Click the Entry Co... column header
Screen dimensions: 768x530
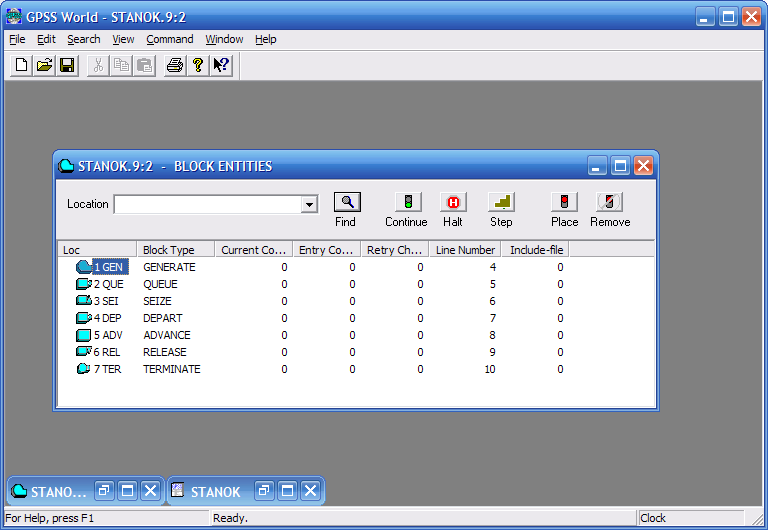coord(327,250)
